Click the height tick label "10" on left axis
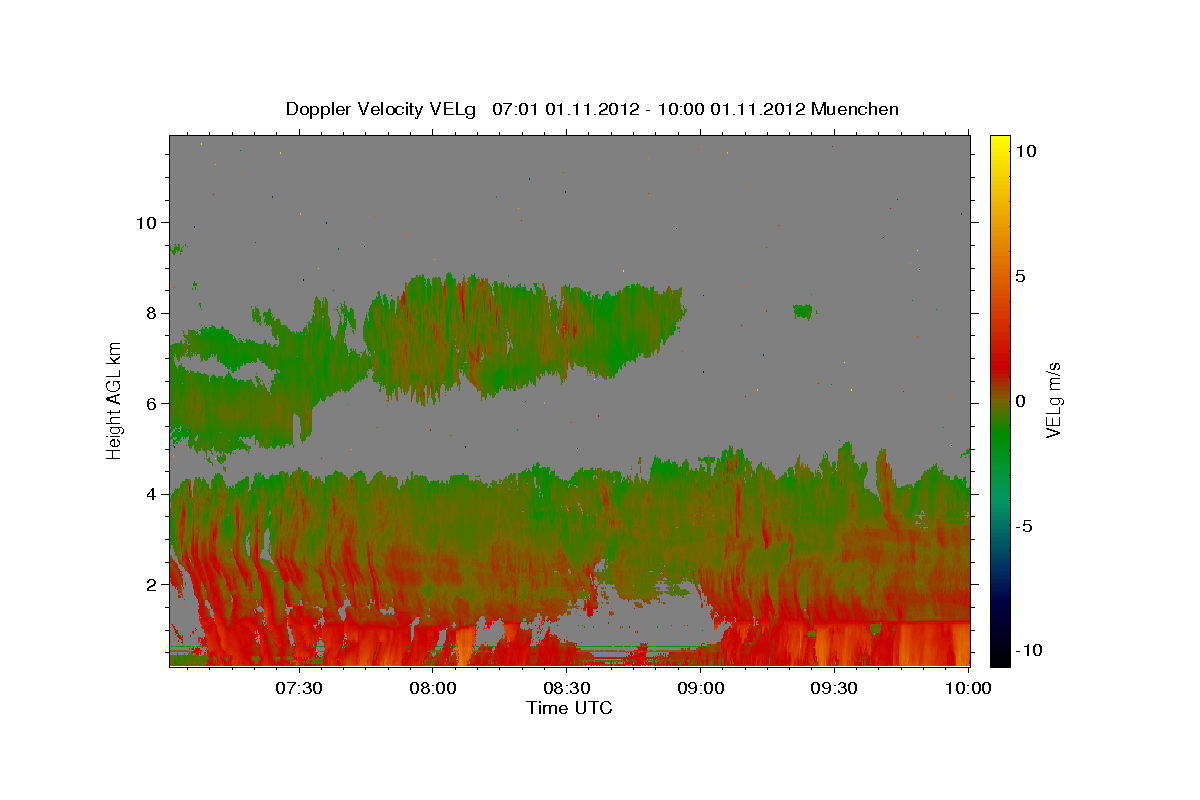The height and width of the screenshot is (800, 1200). (145, 222)
